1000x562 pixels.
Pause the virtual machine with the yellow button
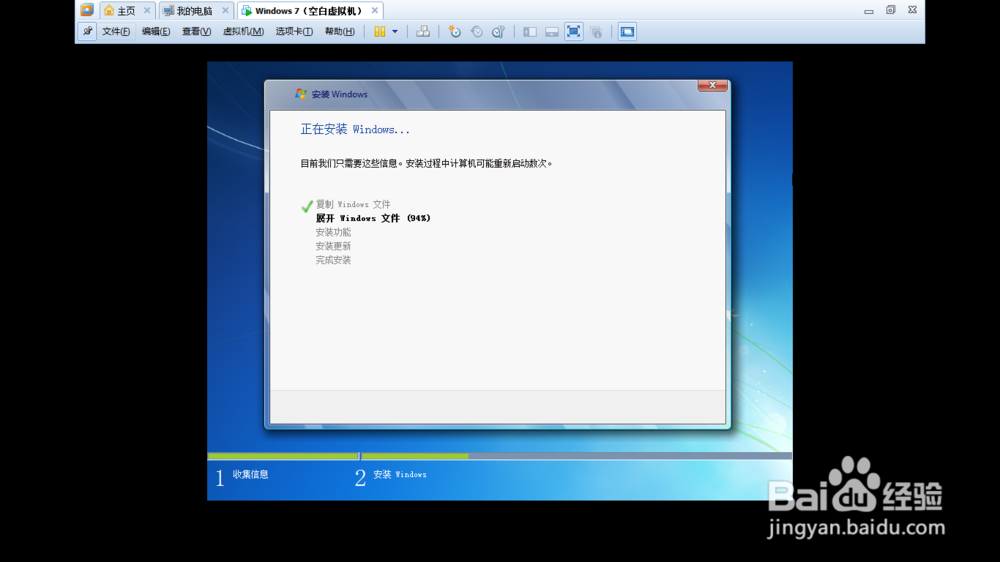[379, 31]
